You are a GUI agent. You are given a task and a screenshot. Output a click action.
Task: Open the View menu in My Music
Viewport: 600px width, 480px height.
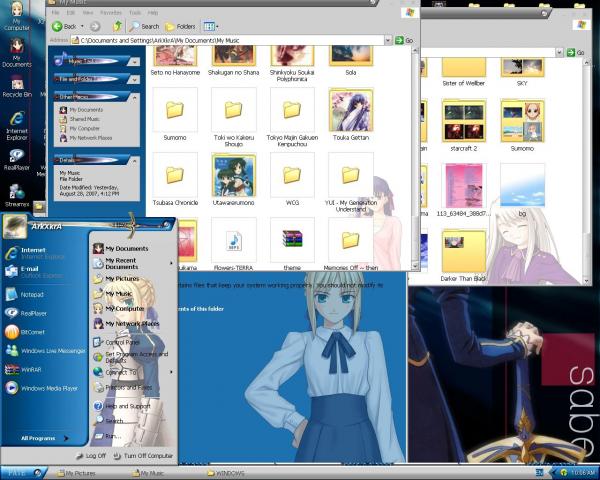(x=88, y=13)
